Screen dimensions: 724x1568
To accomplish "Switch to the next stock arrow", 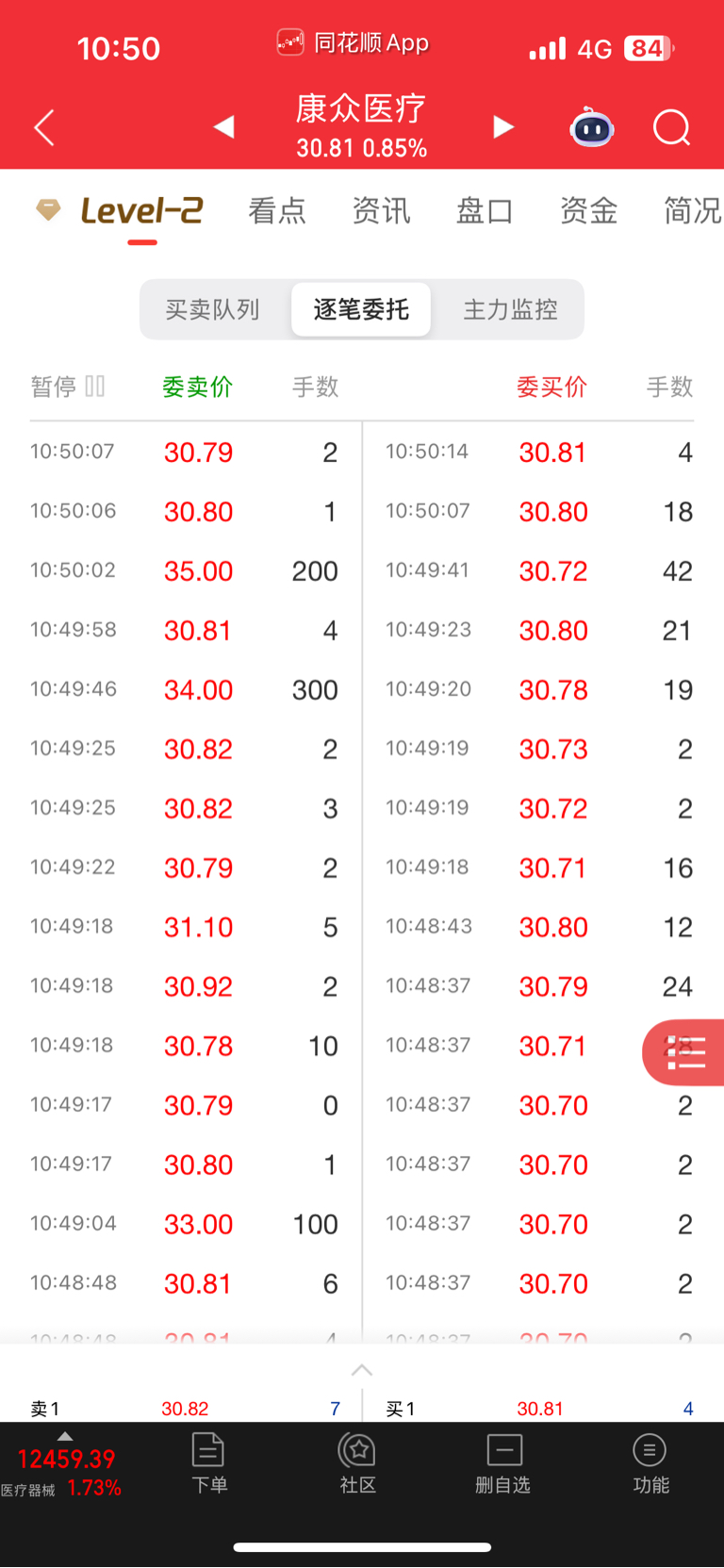I will (504, 127).
